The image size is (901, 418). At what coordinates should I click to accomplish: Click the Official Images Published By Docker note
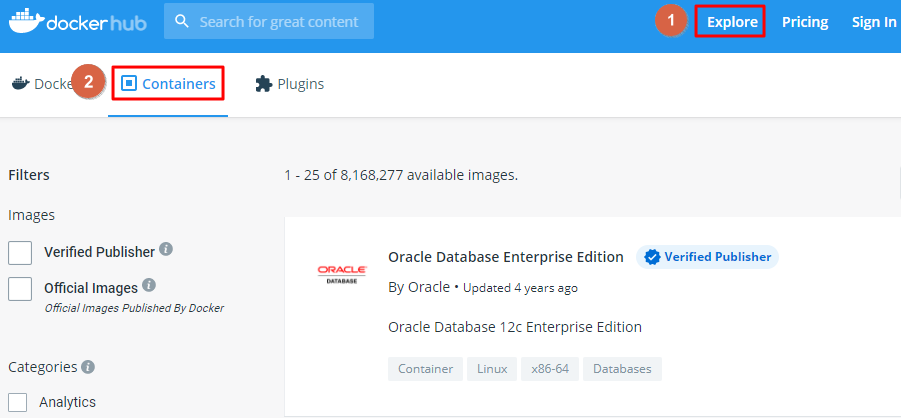point(134,308)
